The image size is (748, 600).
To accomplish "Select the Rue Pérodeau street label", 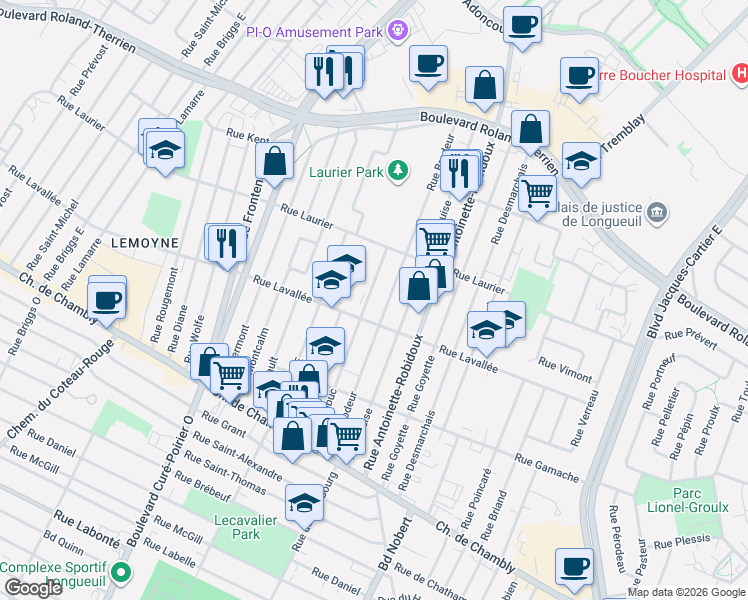I will [617, 539].
